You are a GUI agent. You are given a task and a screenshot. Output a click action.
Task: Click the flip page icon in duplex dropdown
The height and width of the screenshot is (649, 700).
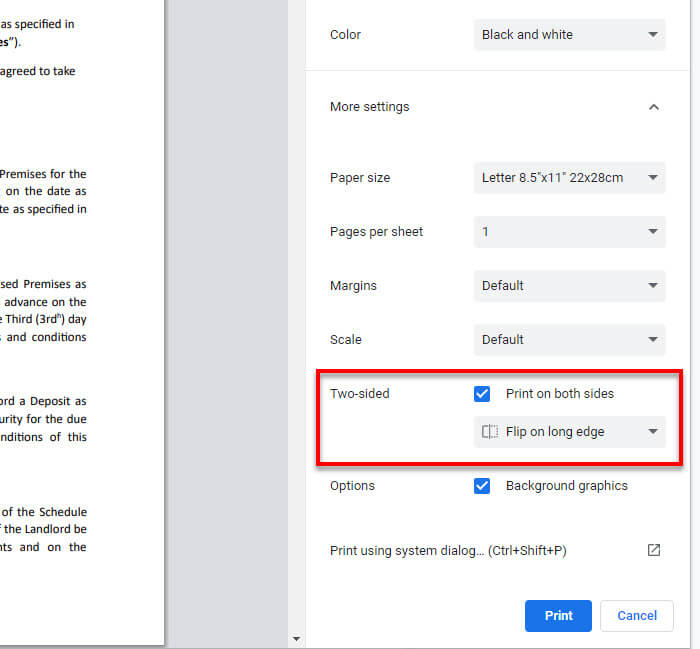490,432
